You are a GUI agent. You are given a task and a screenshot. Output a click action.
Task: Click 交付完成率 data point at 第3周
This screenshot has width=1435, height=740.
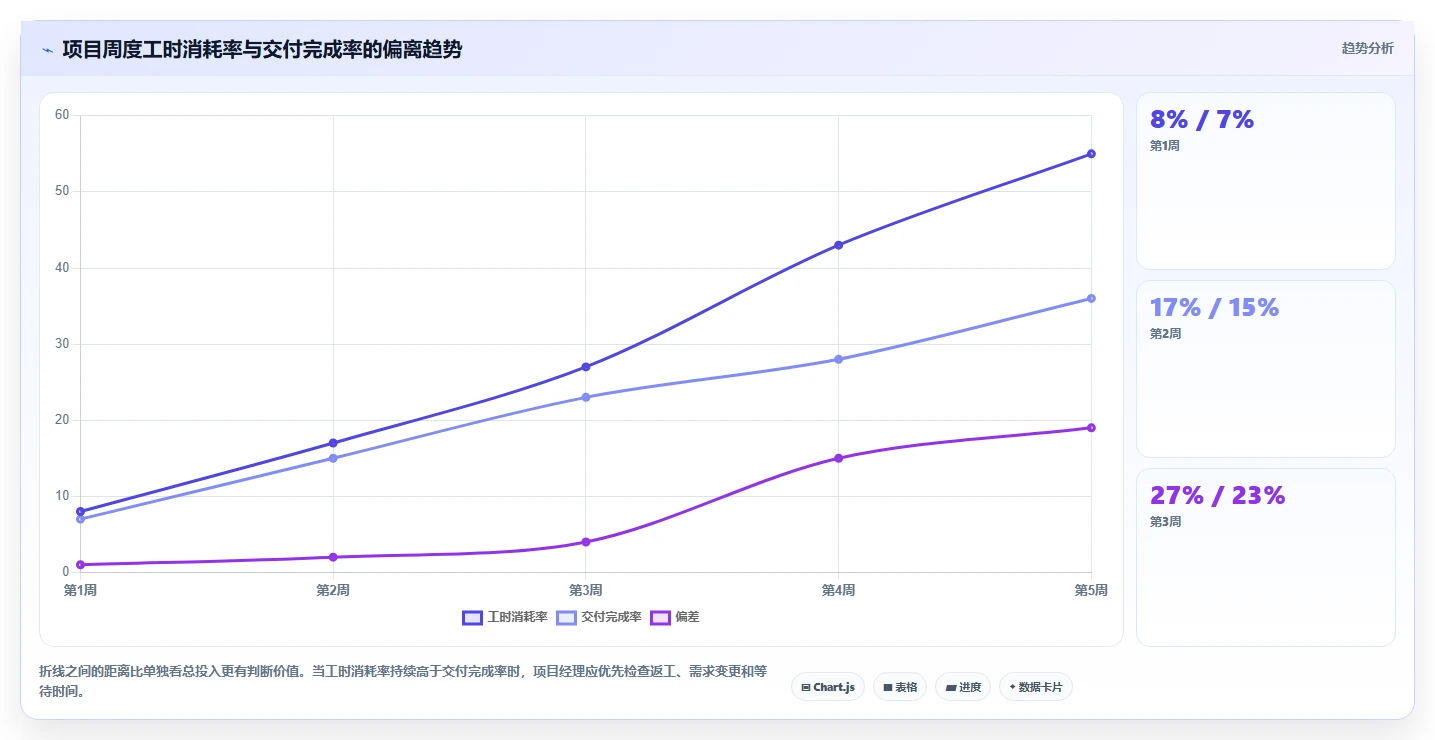coord(586,397)
